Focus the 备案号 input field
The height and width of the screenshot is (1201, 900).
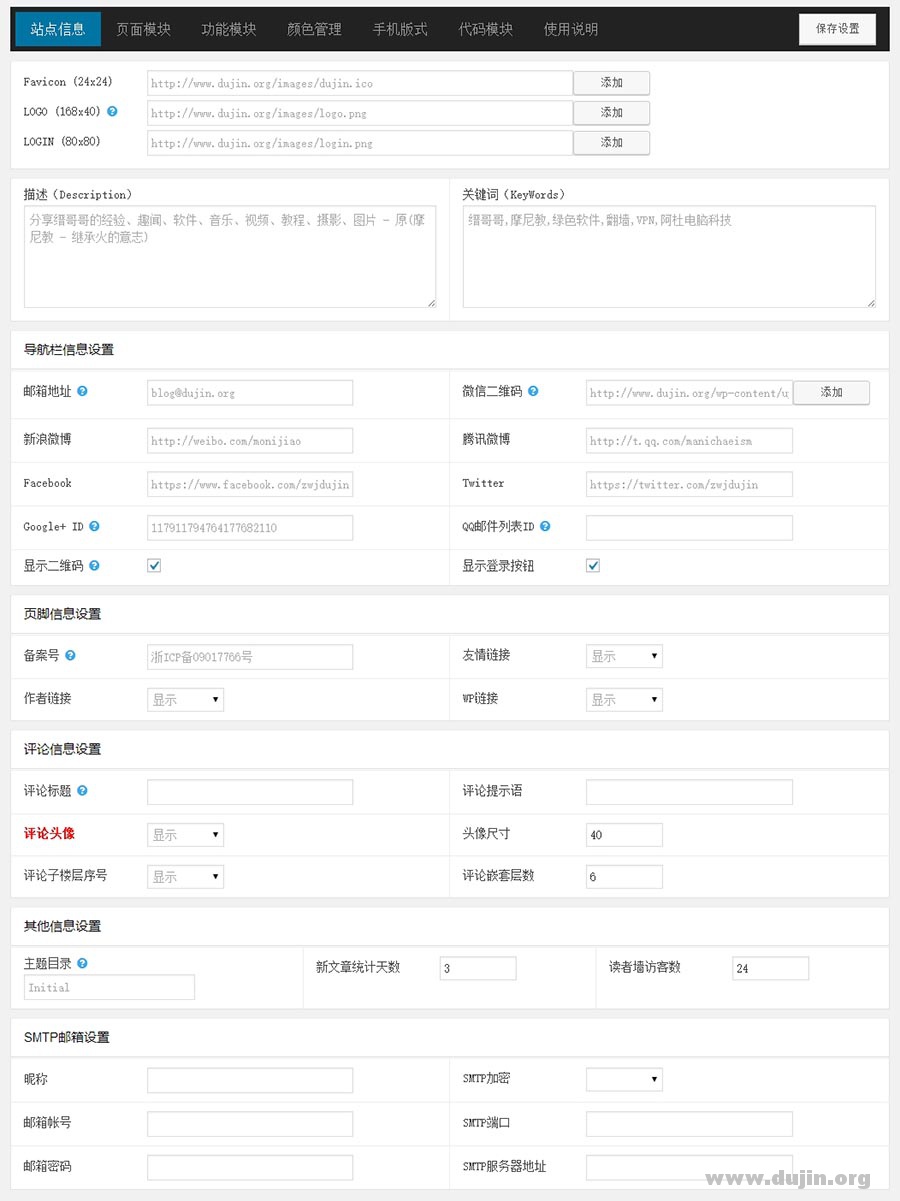[250, 657]
